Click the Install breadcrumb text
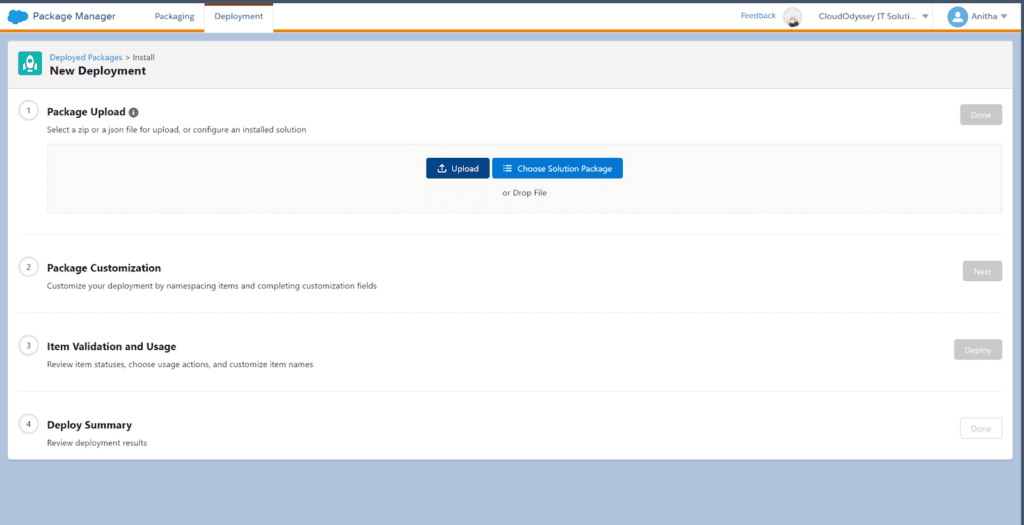 (x=144, y=57)
